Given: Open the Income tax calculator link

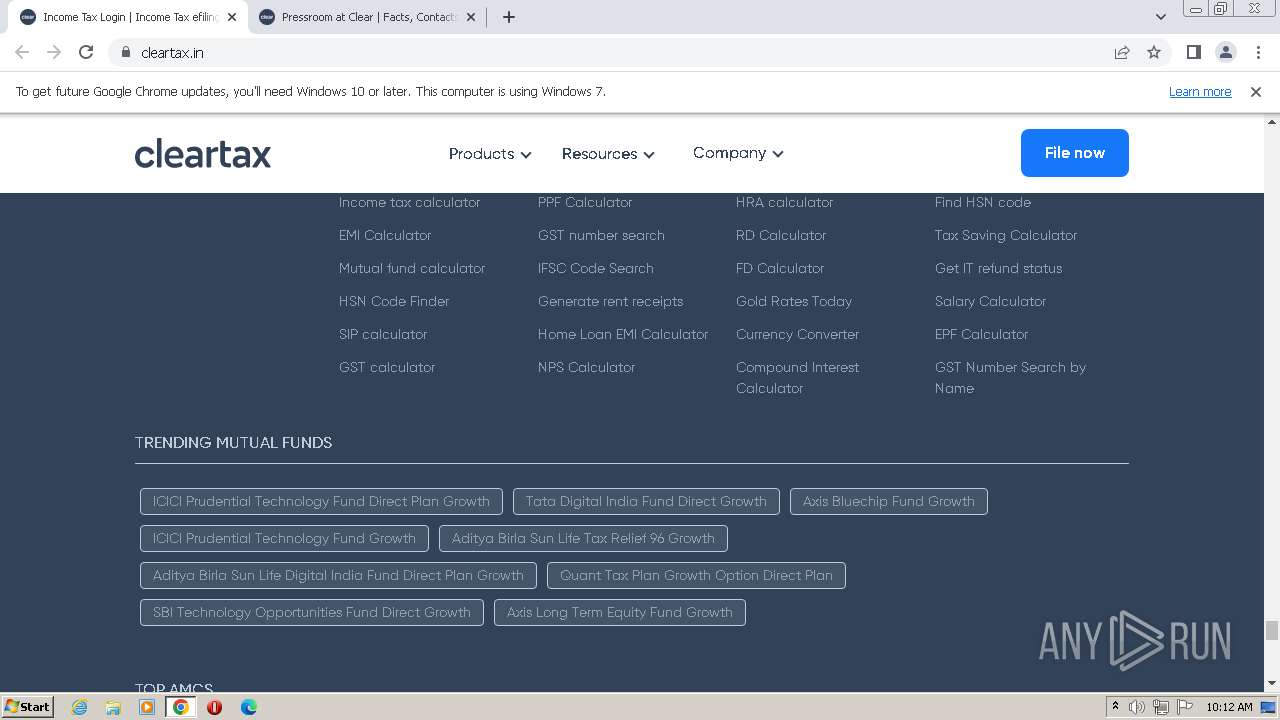Looking at the screenshot, I should click(409, 202).
